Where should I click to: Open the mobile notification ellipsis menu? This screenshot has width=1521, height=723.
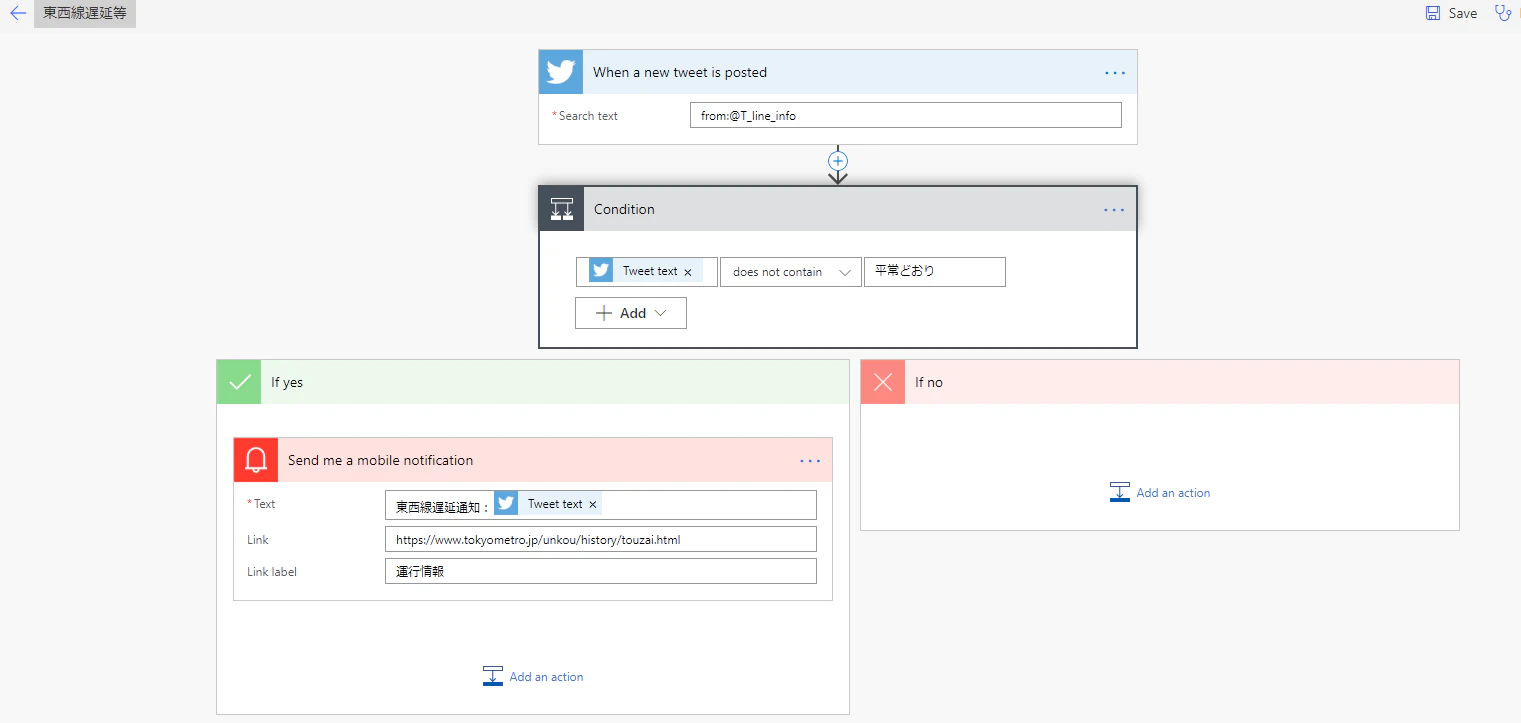pos(810,460)
